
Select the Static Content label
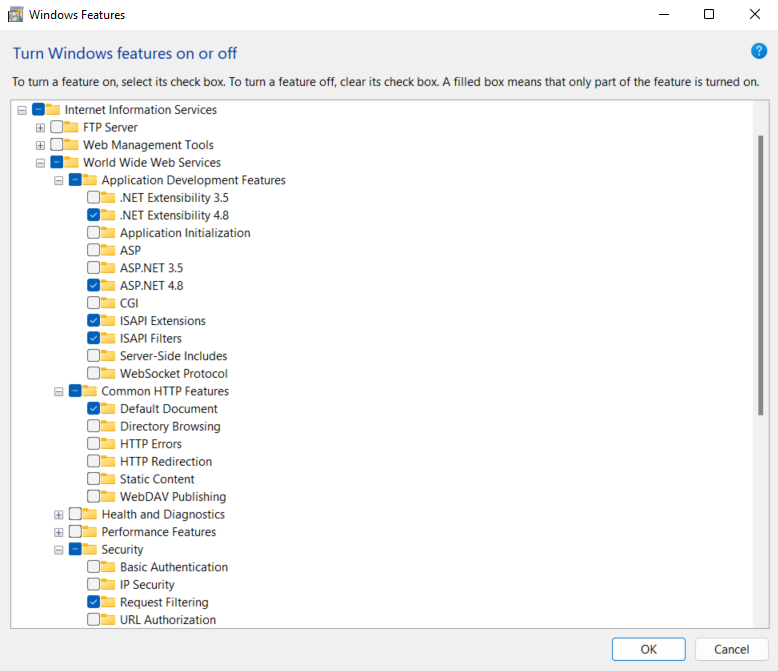157,479
